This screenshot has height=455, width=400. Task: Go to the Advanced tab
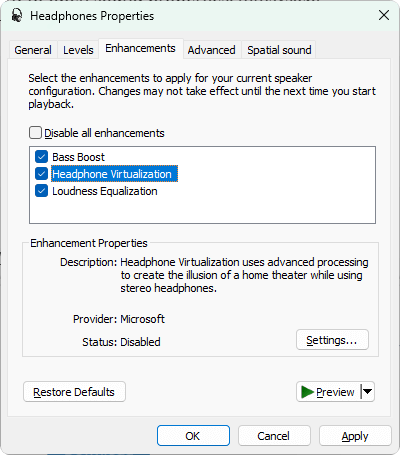[212, 50]
